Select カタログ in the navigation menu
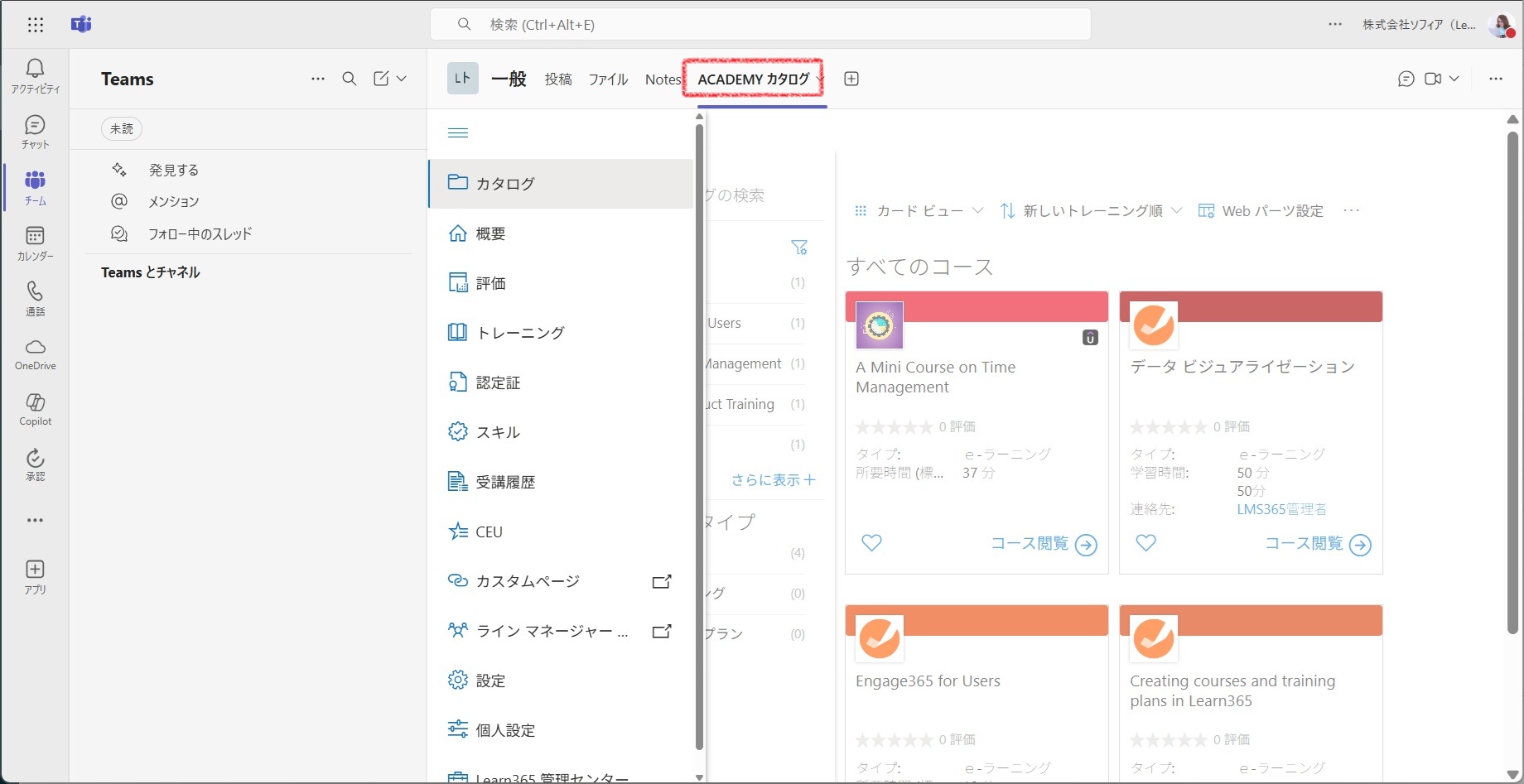Screen dimensions: 1524x784 [x=561, y=183]
